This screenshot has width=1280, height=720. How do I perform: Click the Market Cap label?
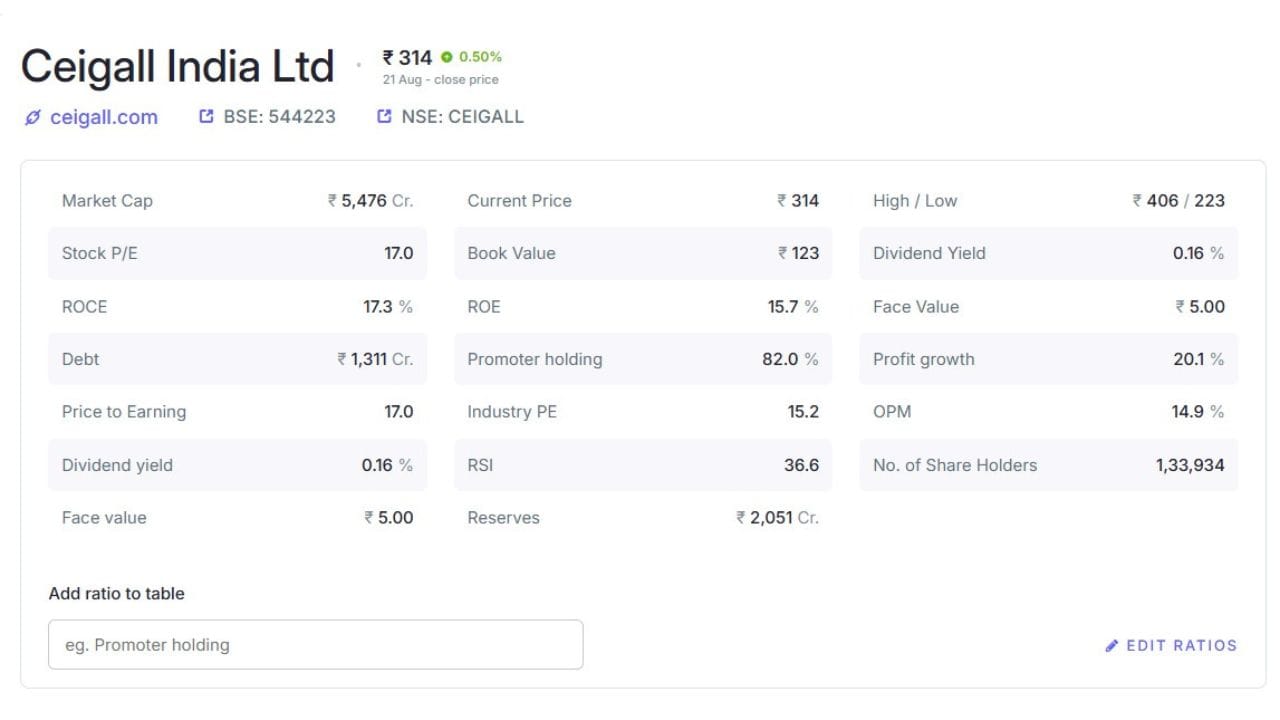tap(107, 201)
